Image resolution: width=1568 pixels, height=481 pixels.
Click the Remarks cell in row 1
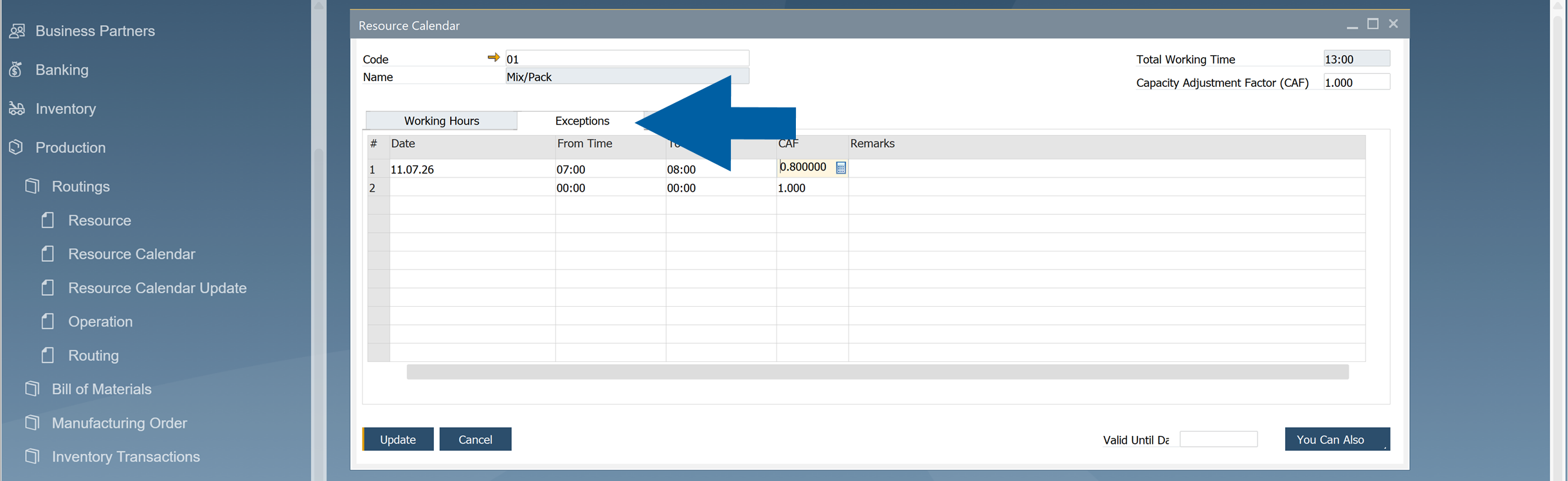pyautogui.click(x=1106, y=169)
